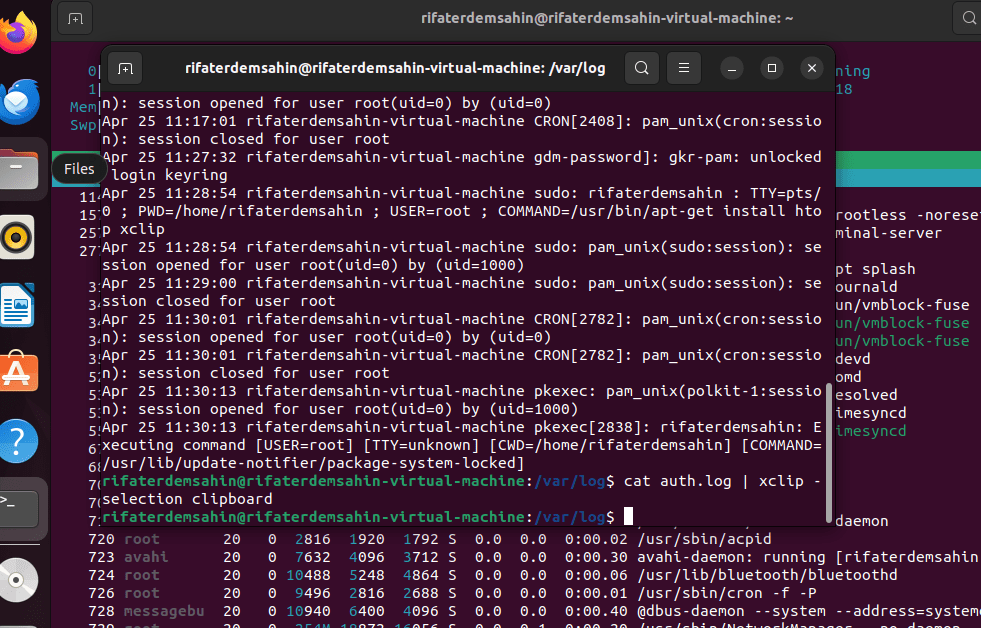Click the terminal cursor at the last prompt

point(628,517)
